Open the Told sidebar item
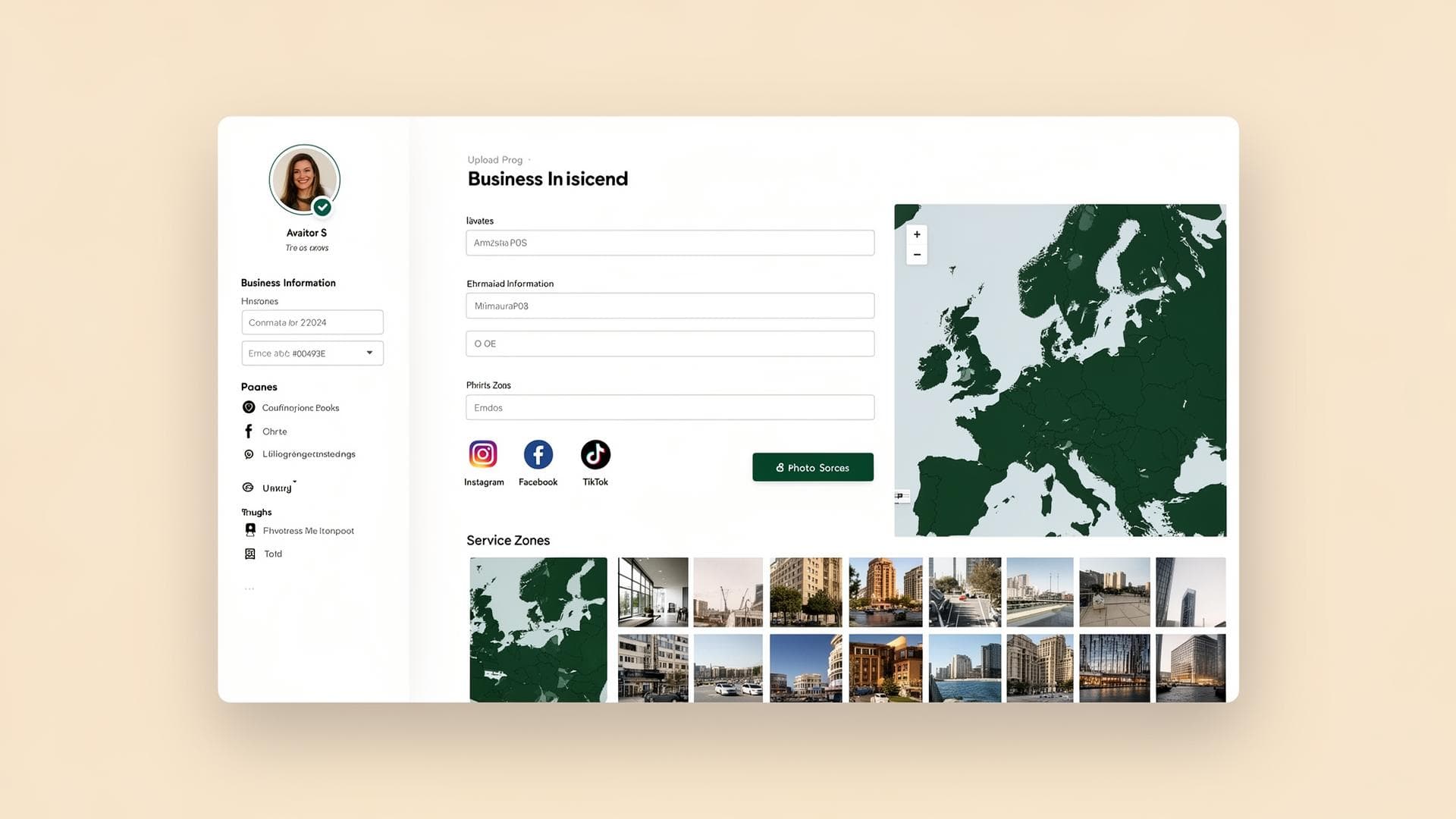Viewport: 1456px width, 819px height. 272,554
